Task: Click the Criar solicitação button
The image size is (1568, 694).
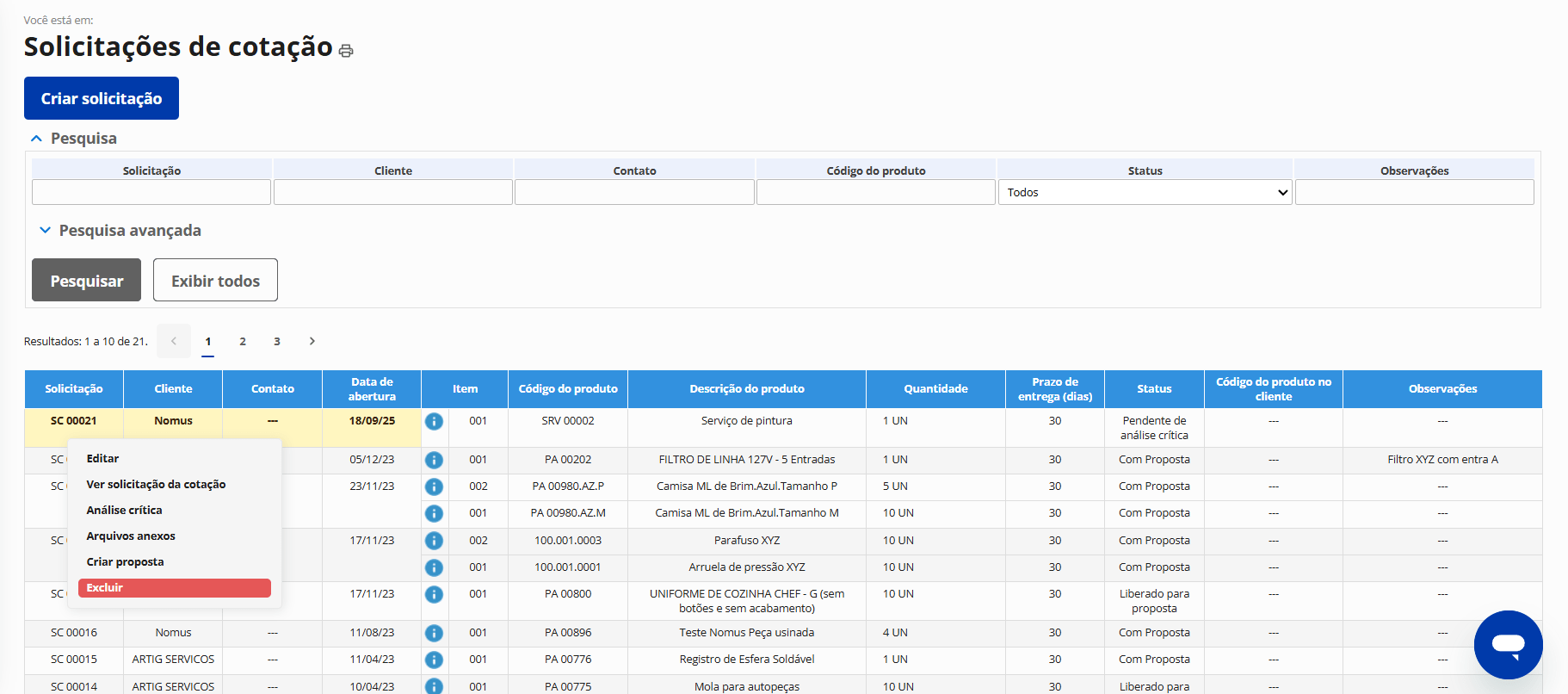Action: point(102,98)
